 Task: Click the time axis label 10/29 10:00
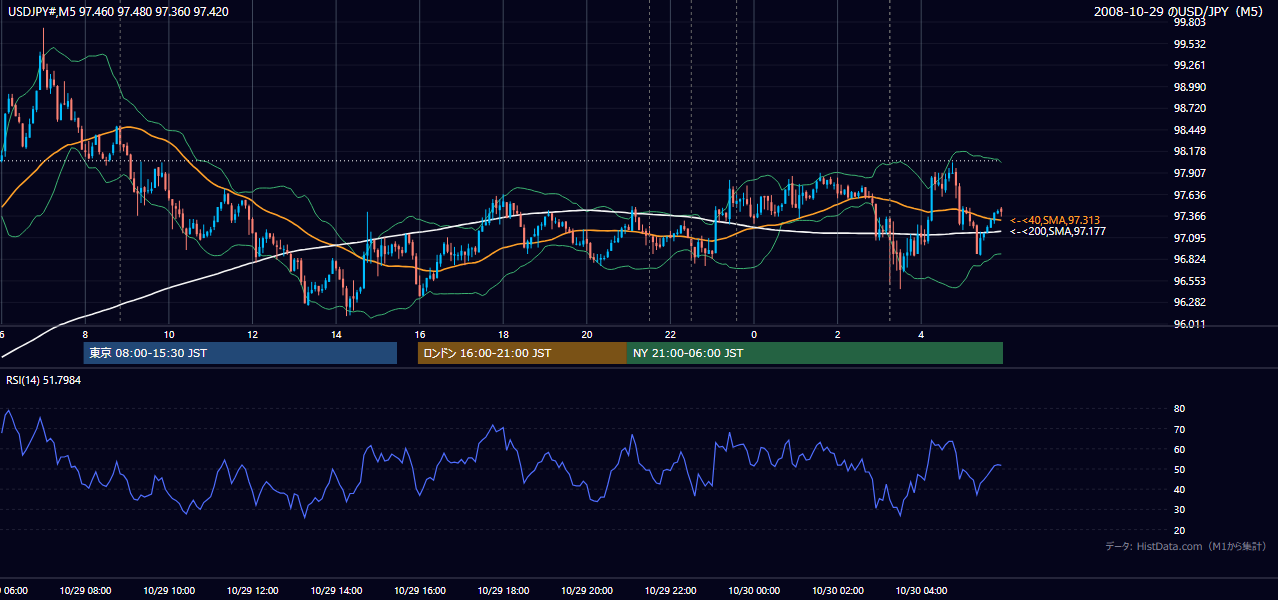169,591
